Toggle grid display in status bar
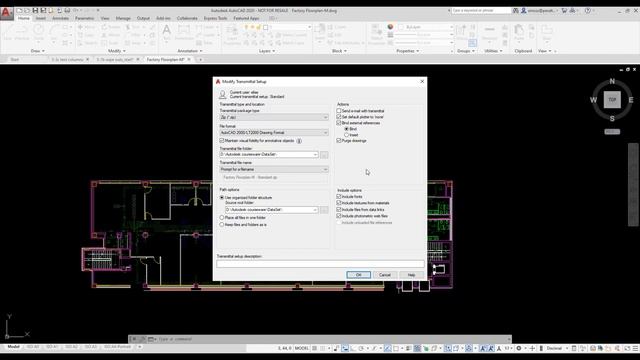 [315, 348]
